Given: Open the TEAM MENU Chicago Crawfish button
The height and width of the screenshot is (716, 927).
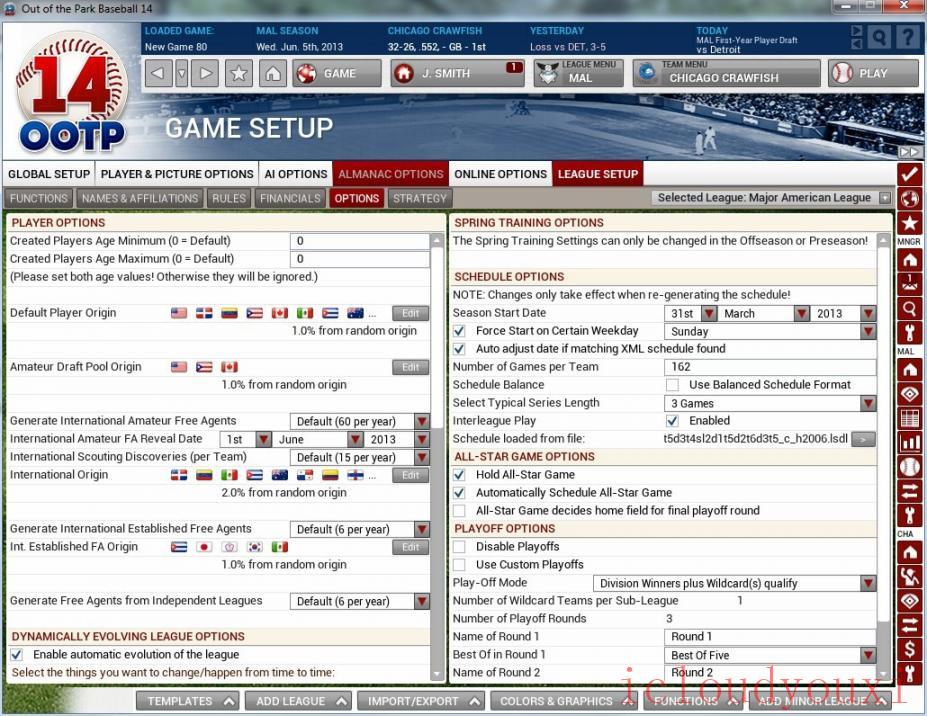Looking at the screenshot, I should pyautogui.click(x=727, y=73).
